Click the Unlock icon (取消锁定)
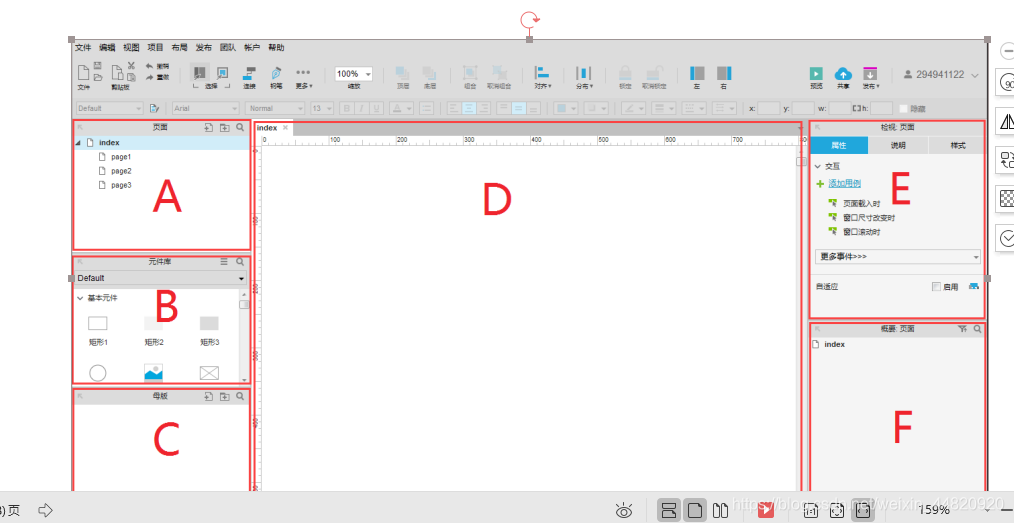1014x523 pixels. point(653,73)
